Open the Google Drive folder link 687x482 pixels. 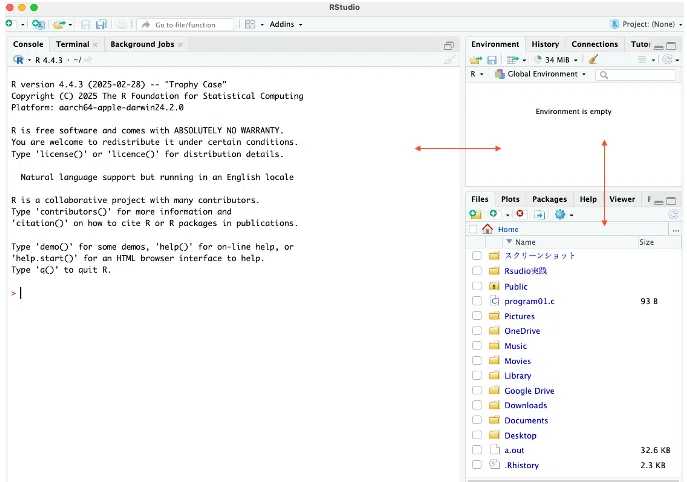tap(529, 390)
